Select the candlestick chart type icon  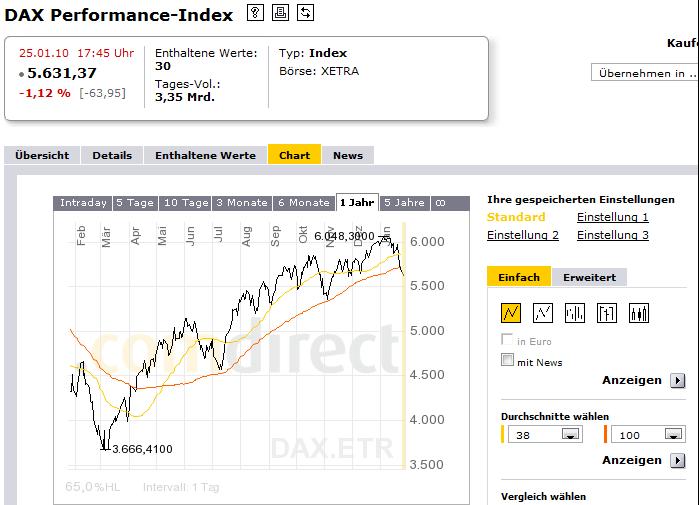(x=639, y=313)
